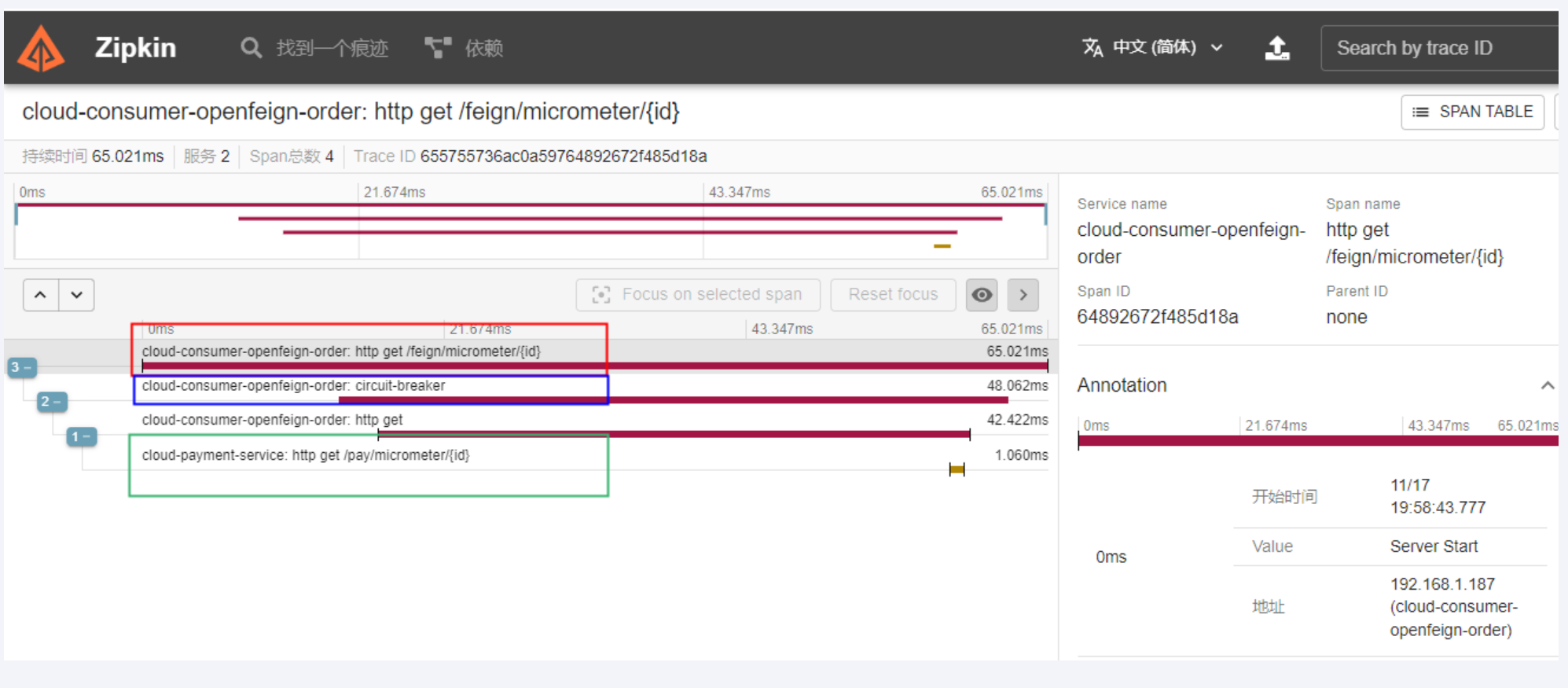Click Focus on selected span button

click(698, 295)
